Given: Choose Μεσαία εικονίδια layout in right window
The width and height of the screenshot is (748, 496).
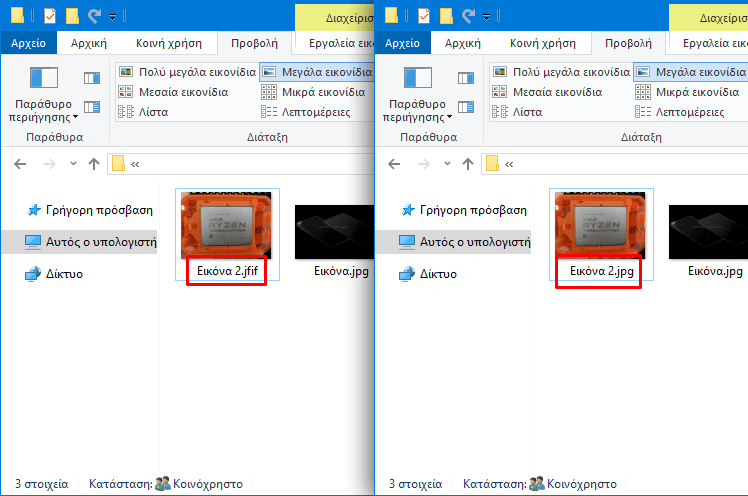Looking at the screenshot, I should 548,92.
